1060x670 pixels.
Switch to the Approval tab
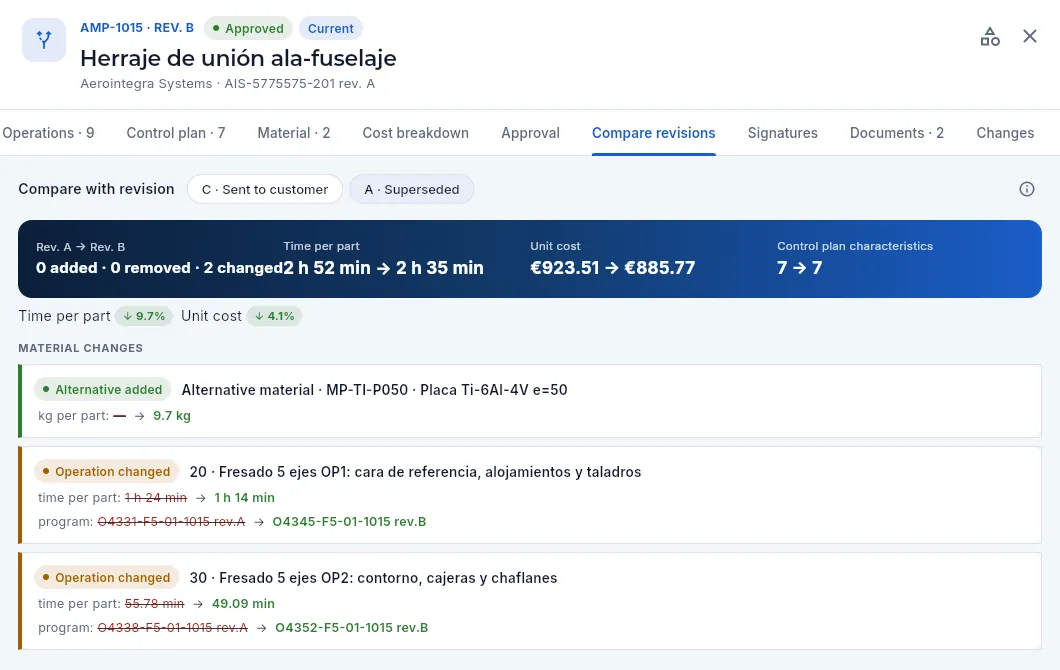tap(531, 133)
